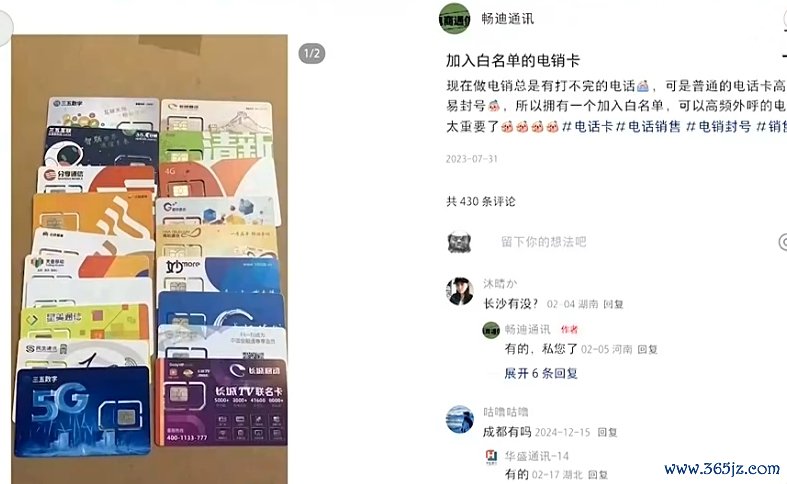Open the SIM cards photo
The image size is (787, 484).
(x=150, y=259)
